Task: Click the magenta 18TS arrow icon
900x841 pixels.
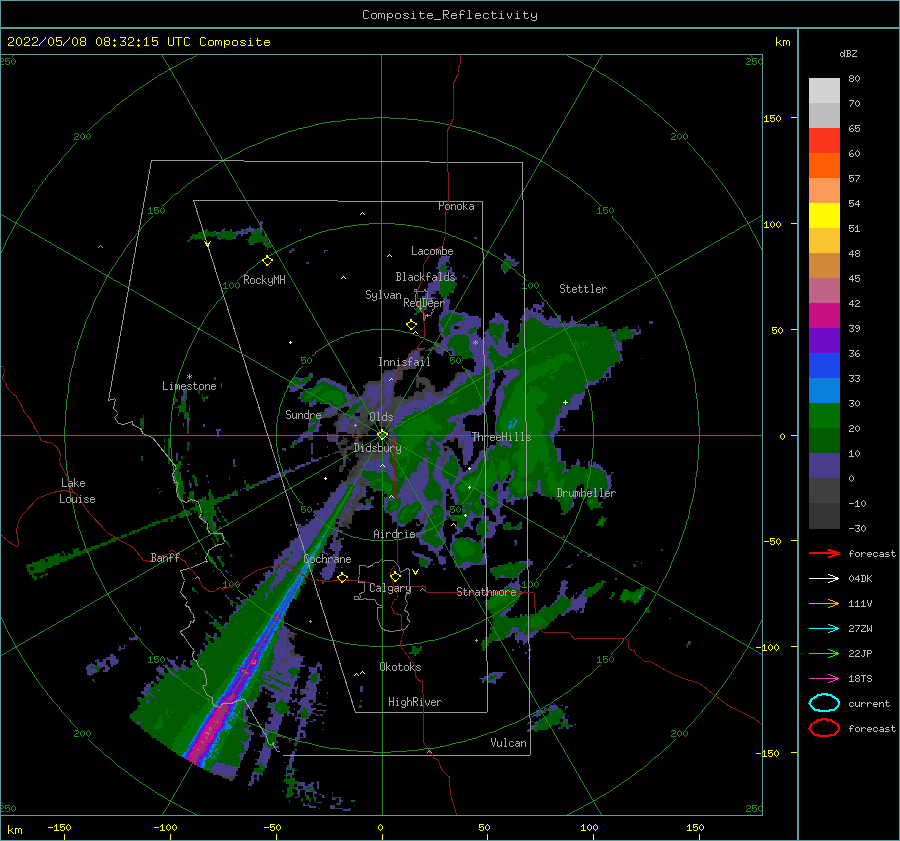Action: pyautogui.click(x=824, y=679)
